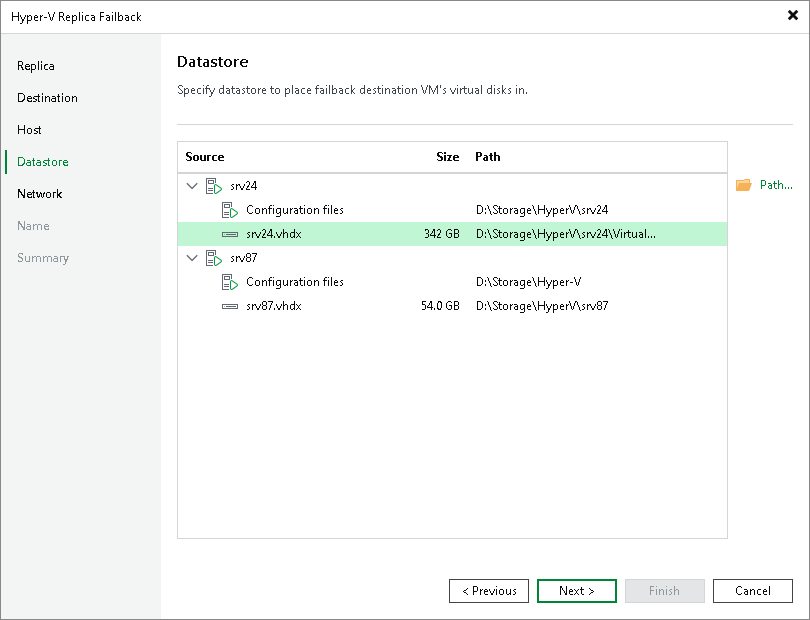Click the srv24 configuration path D:\Storage\HyperV\srv24

pos(542,210)
